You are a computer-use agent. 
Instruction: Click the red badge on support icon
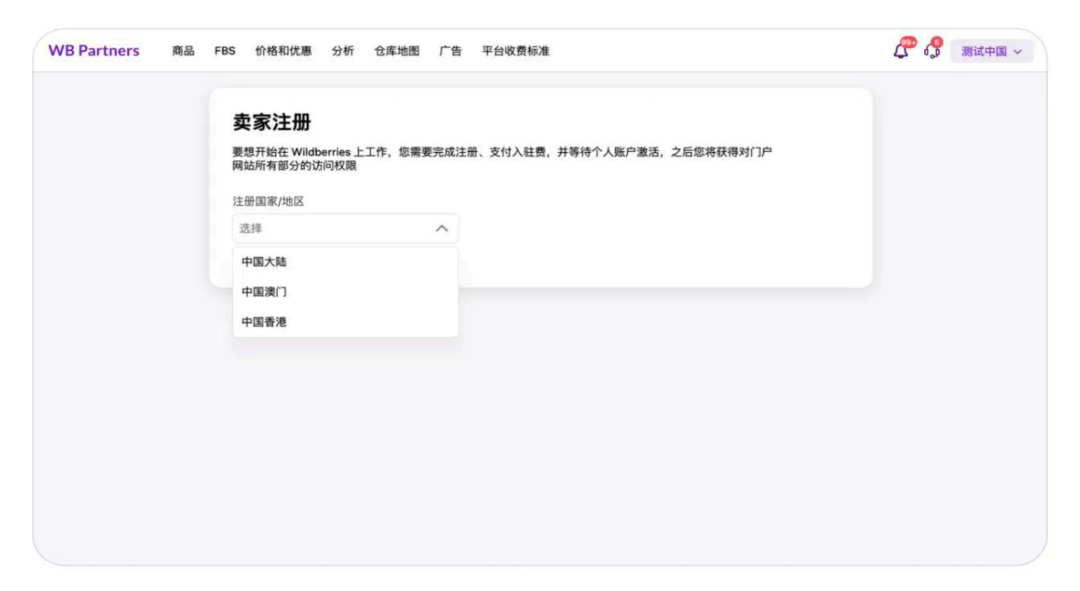(x=937, y=42)
